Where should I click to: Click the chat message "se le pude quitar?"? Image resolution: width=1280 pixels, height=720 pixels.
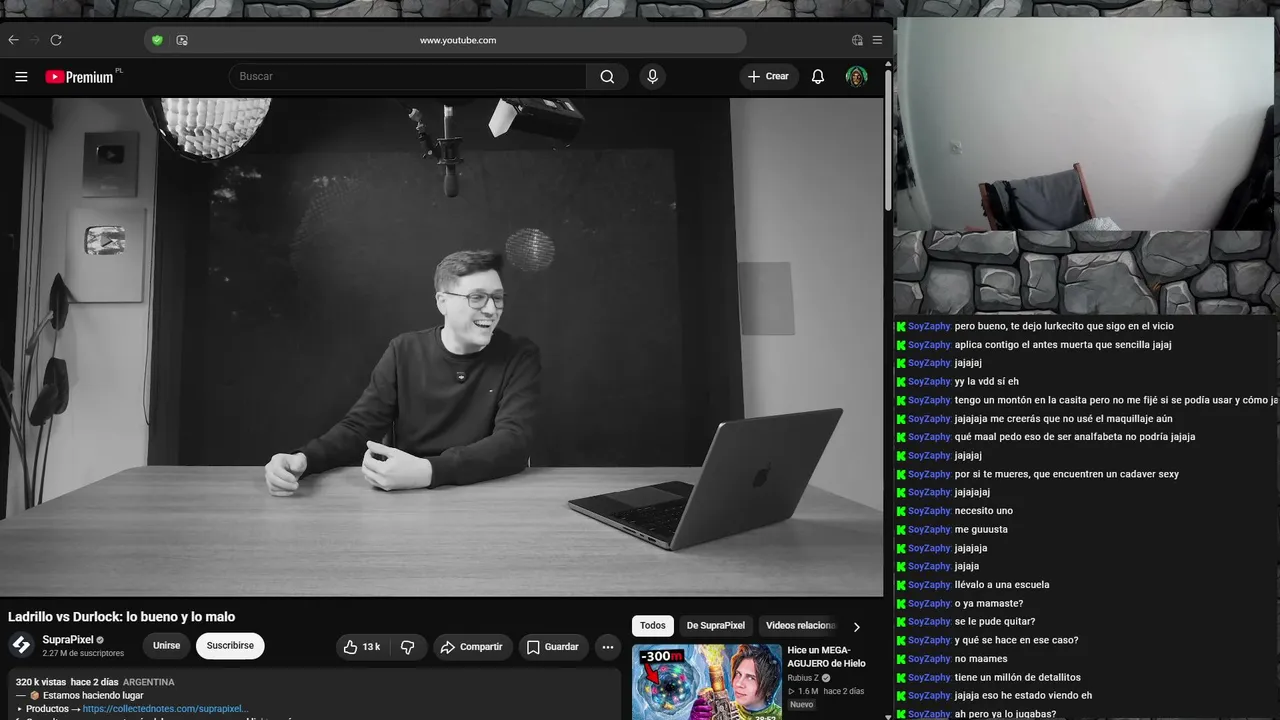pyautogui.click(x=995, y=622)
